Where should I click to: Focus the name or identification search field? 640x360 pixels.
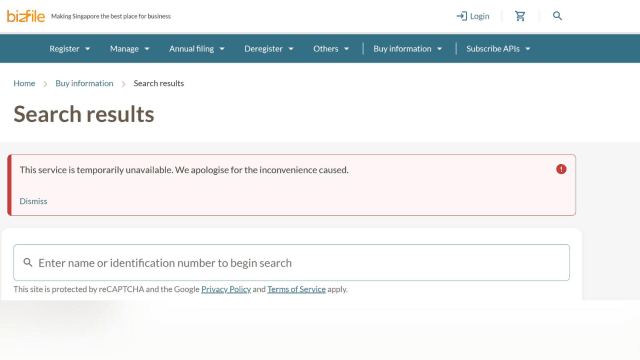[291, 262]
